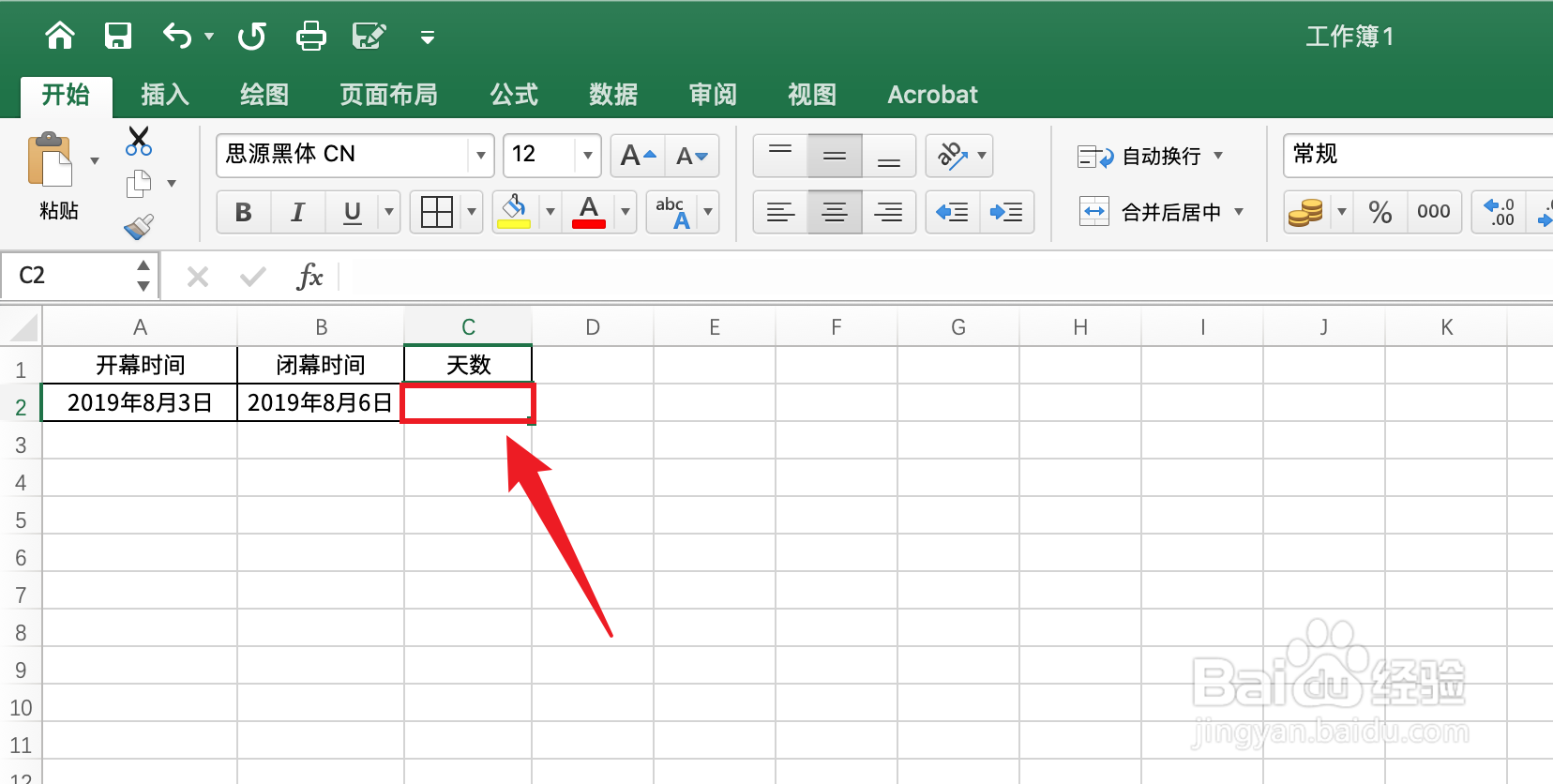Open the customize quick access toolbar arrow
Viewport: 1553px width, 784px height.
pyautogui.click(x=428, y=38)
